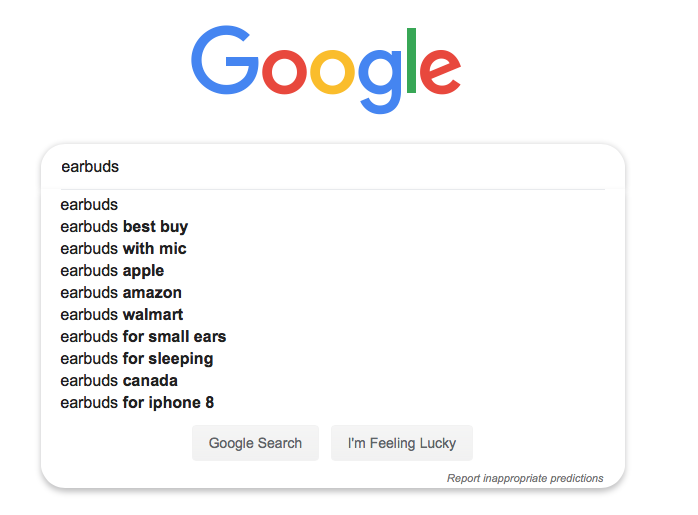
Task: Open the Report inappropriate predictions link
Action: (x=525, y=478)
